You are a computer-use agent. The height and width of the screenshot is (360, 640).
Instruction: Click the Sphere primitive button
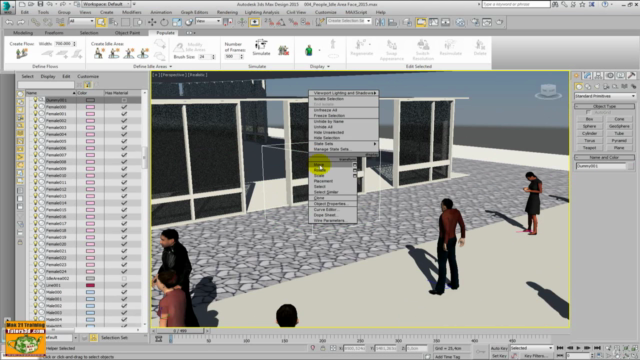[589, 126]
